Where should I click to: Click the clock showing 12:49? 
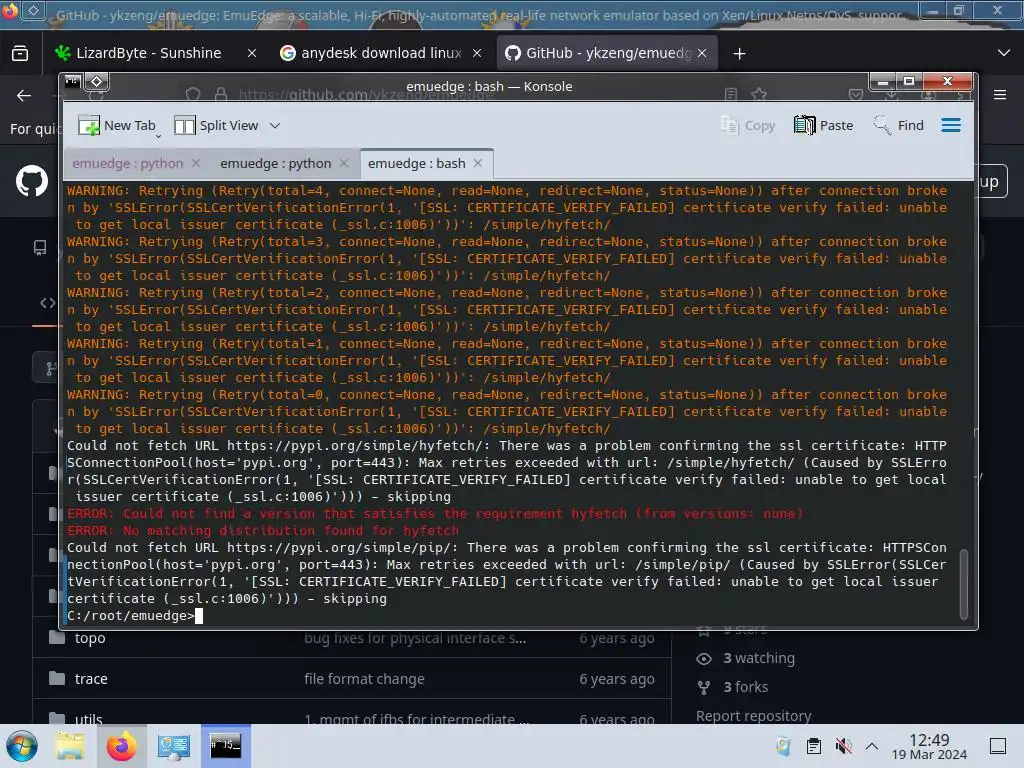coord(929,746)
